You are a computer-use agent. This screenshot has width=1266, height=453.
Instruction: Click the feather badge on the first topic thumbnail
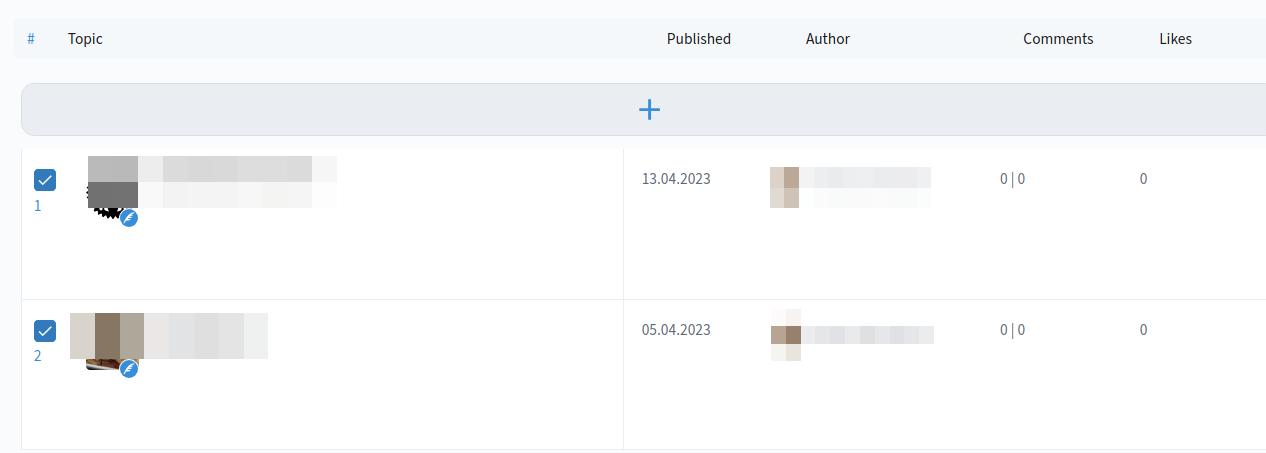click(129, 218)
